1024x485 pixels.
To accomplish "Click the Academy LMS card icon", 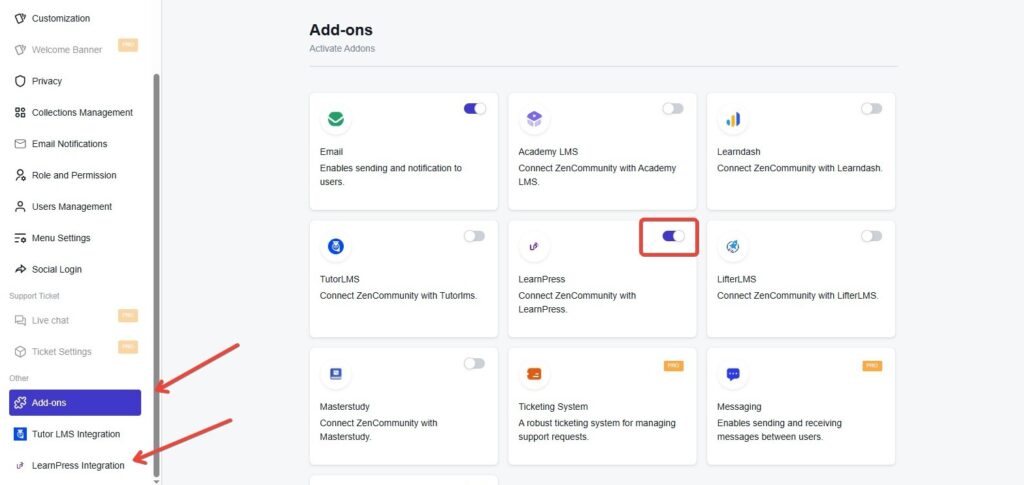I will [x=534, y=119].
